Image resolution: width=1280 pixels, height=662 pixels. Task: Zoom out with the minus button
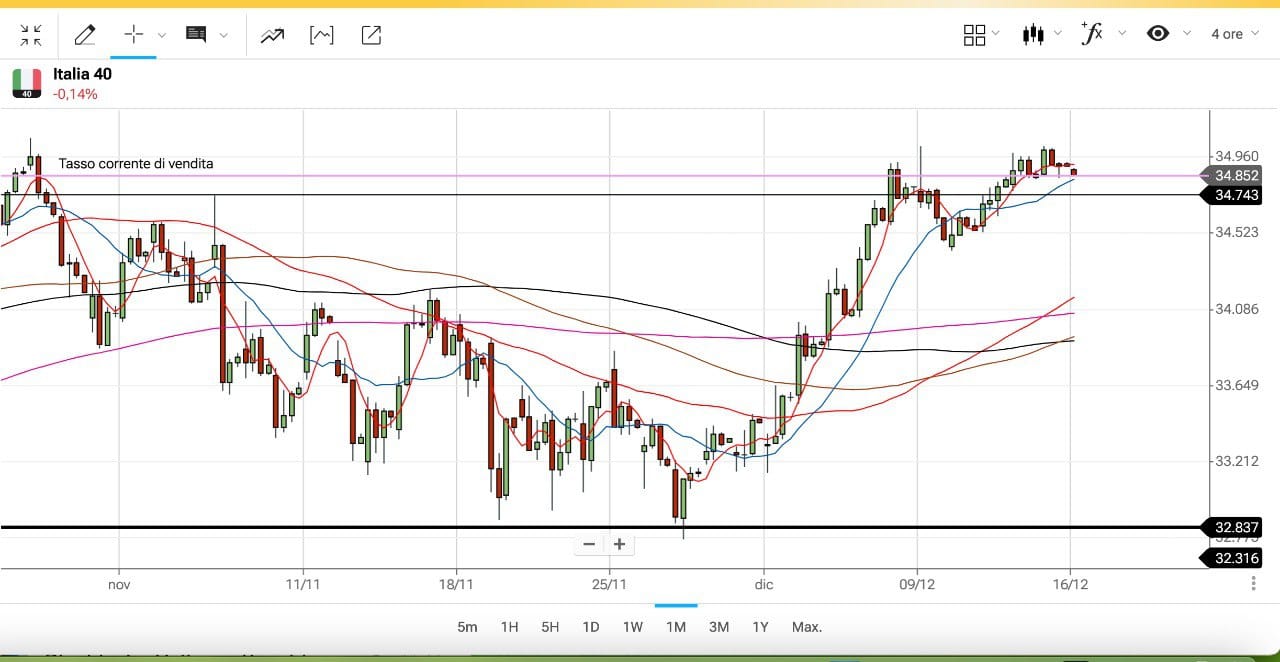pyautogui.click(x=589, y=544)
